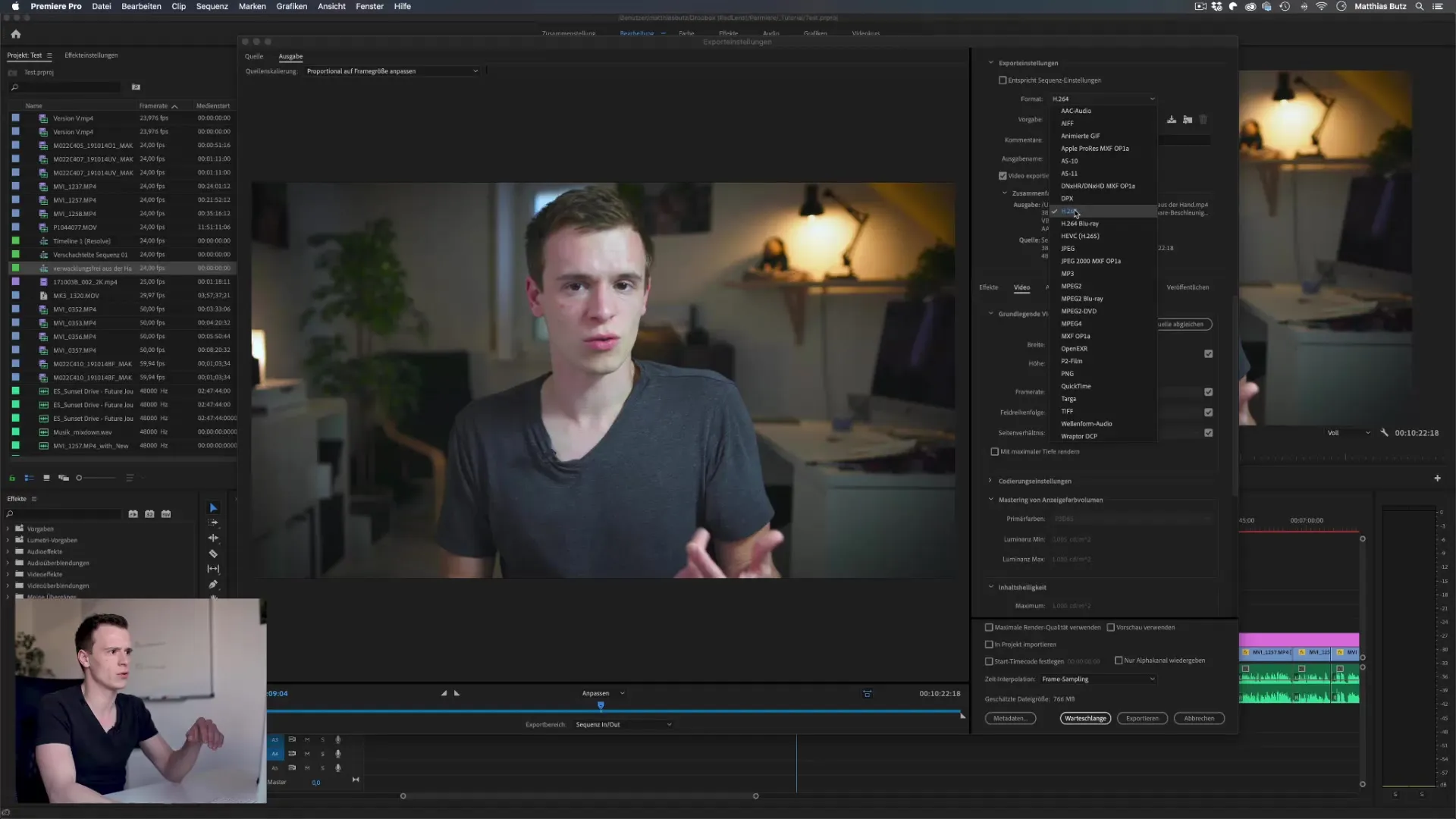Open the Effekteinstellungen panel
Viewport: 1456px width, 819px height.
coord(91,55)
